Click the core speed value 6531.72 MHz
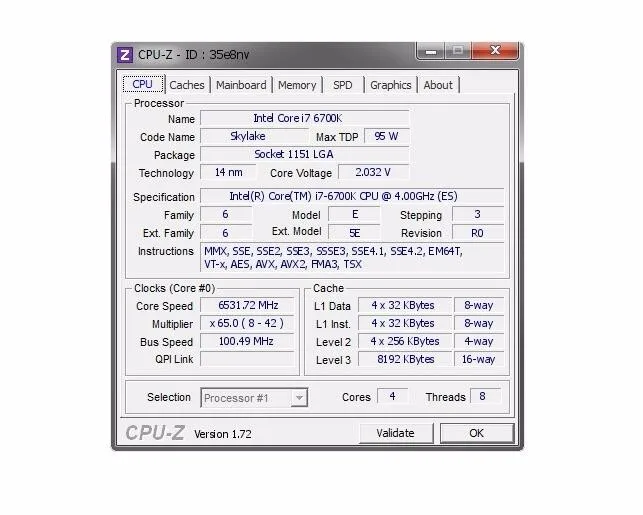The width and height of the screenshot is (643, 515). tap(247, 305)
